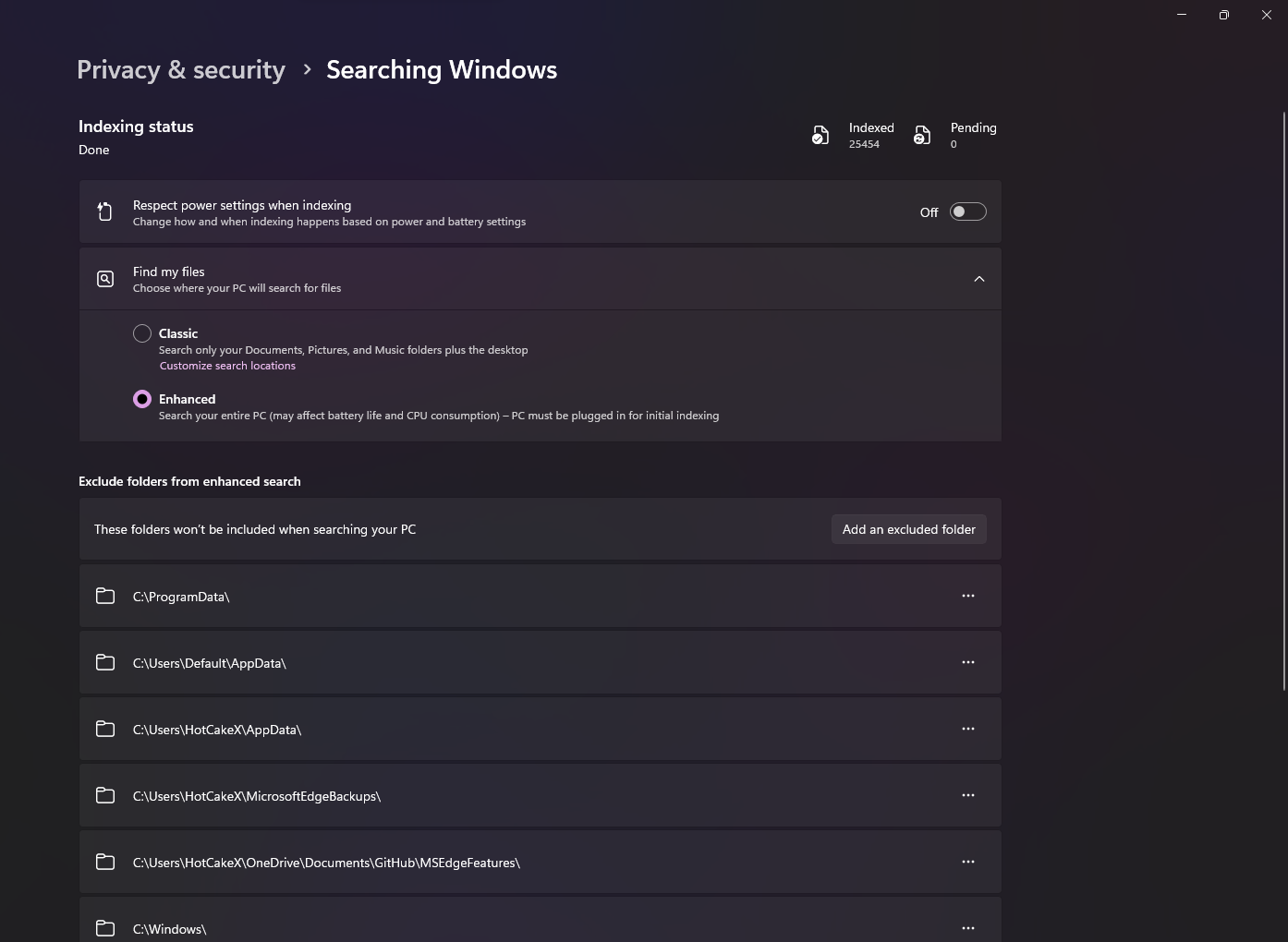Navigate back to Privacy & security
Screen dimensions: 1288x942
pyautogui.click(x=181, y=69)
